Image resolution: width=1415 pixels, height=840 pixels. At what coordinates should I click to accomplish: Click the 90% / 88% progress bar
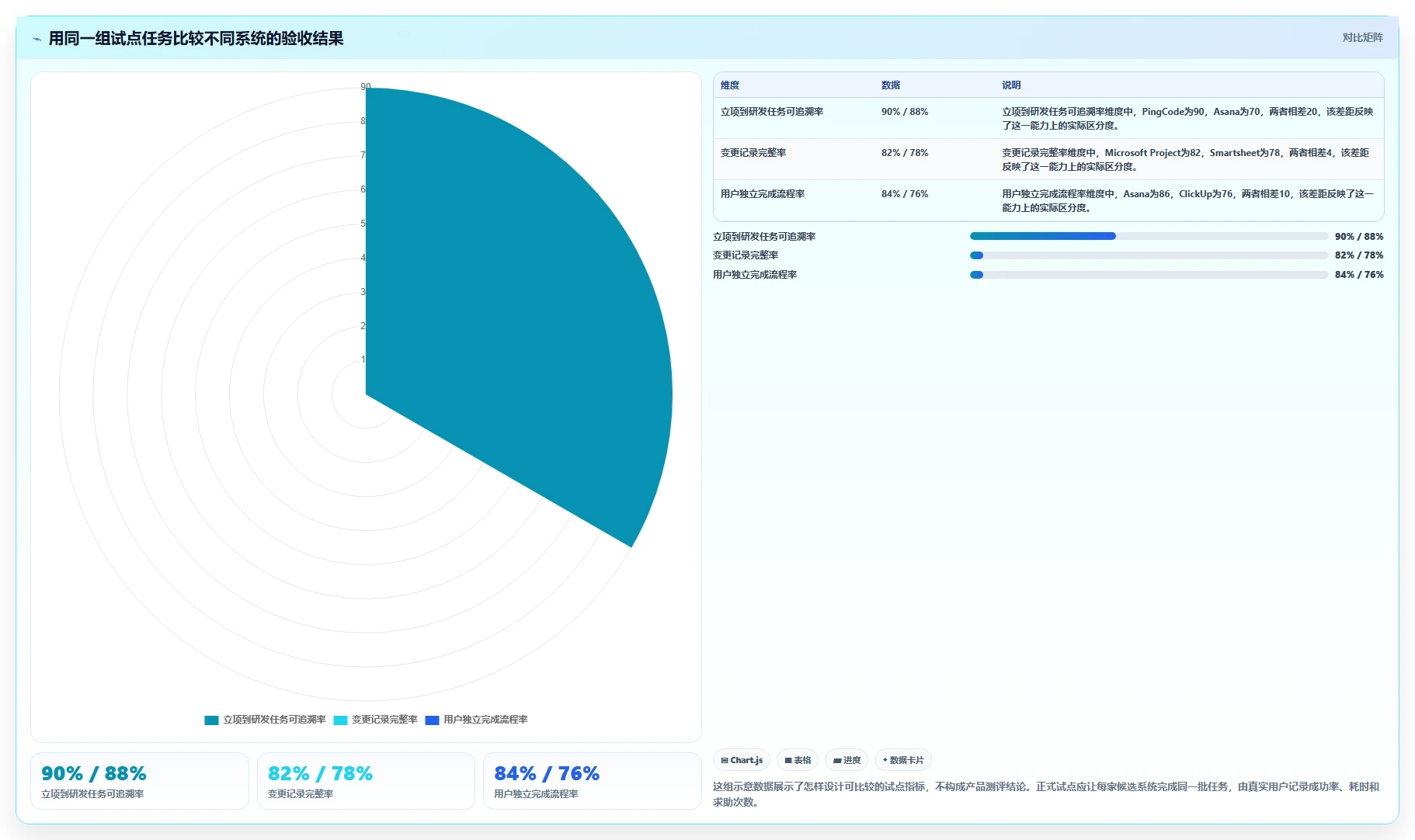tap(1149, 236)
